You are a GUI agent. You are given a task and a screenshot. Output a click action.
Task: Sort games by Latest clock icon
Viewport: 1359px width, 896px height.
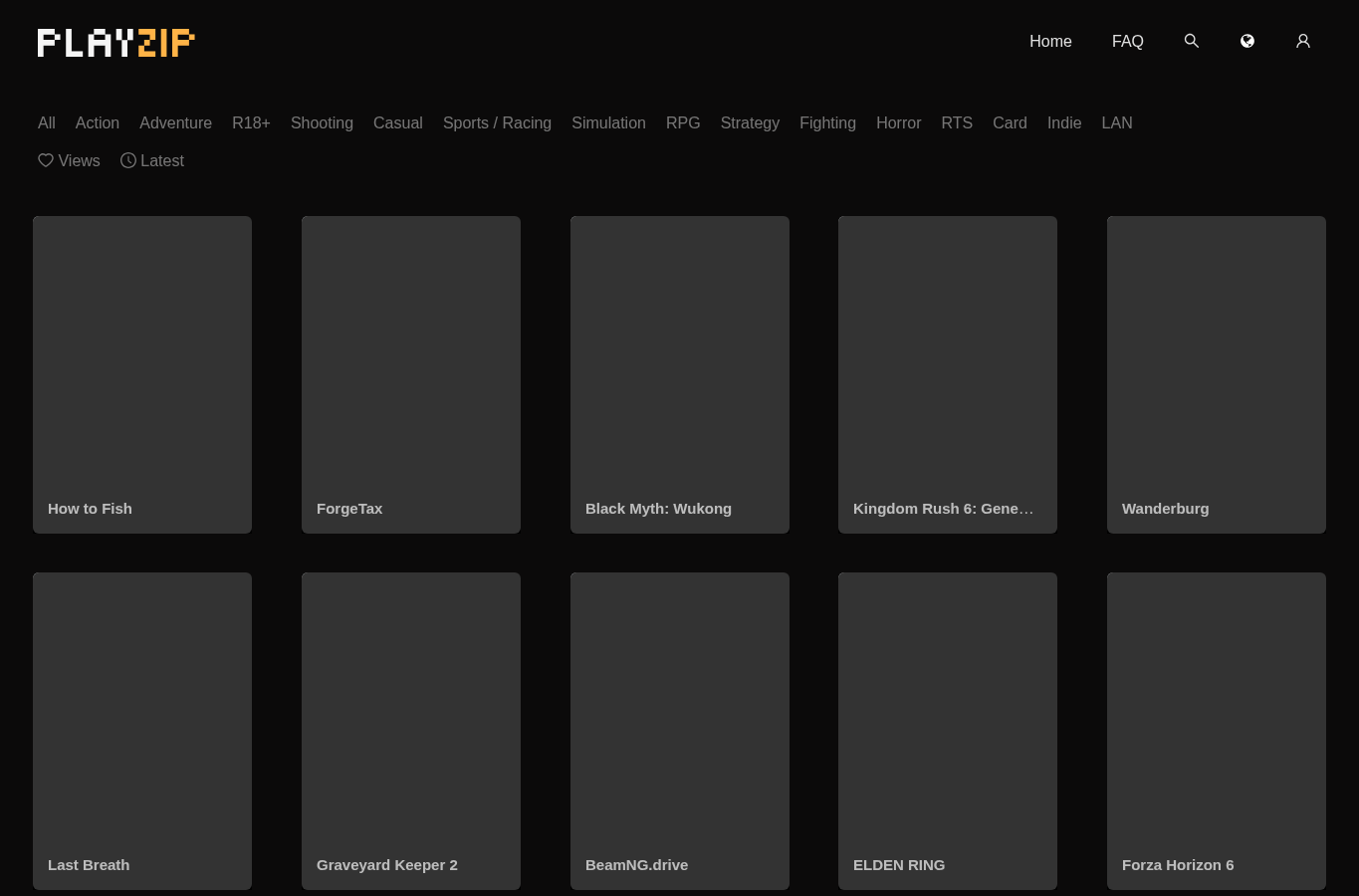coord(128,160)
